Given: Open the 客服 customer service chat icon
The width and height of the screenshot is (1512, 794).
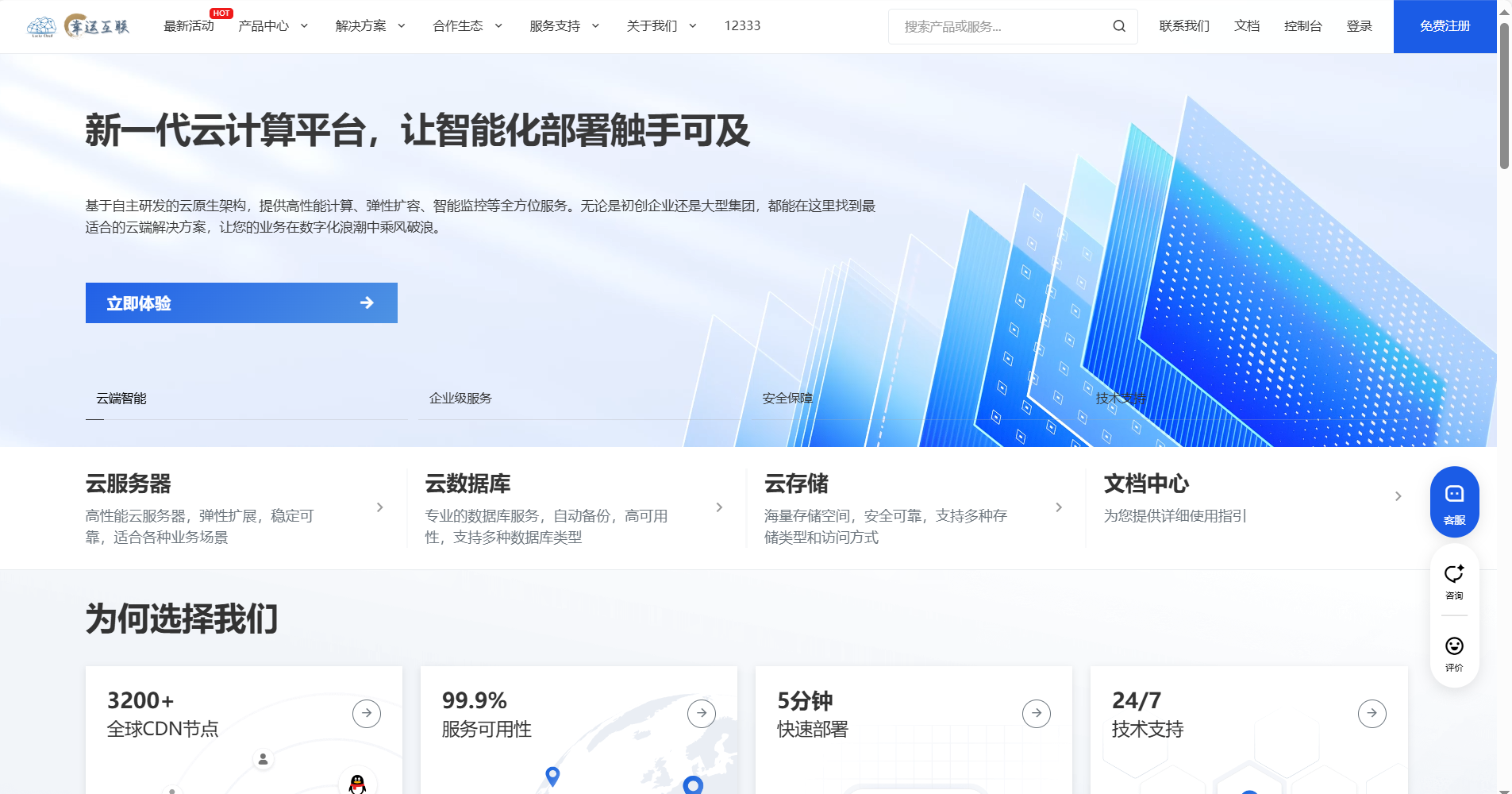Looking at the screenshot, I should (x=1454, y=502).
